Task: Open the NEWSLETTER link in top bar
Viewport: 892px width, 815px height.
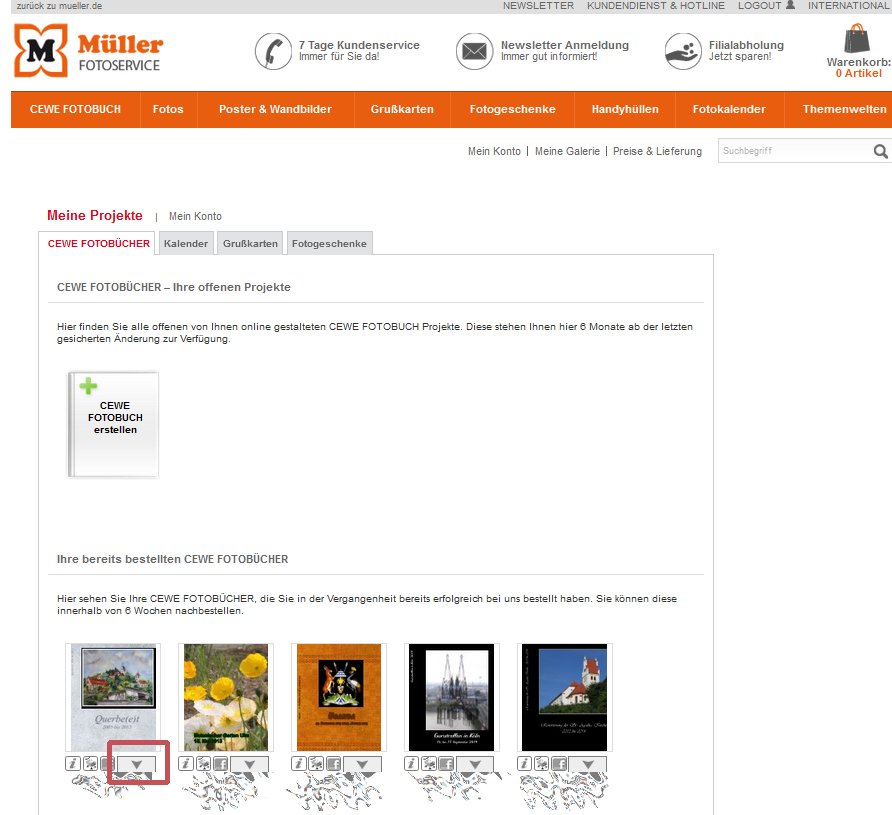Action: pyautogui.click(x=538, y=6)
